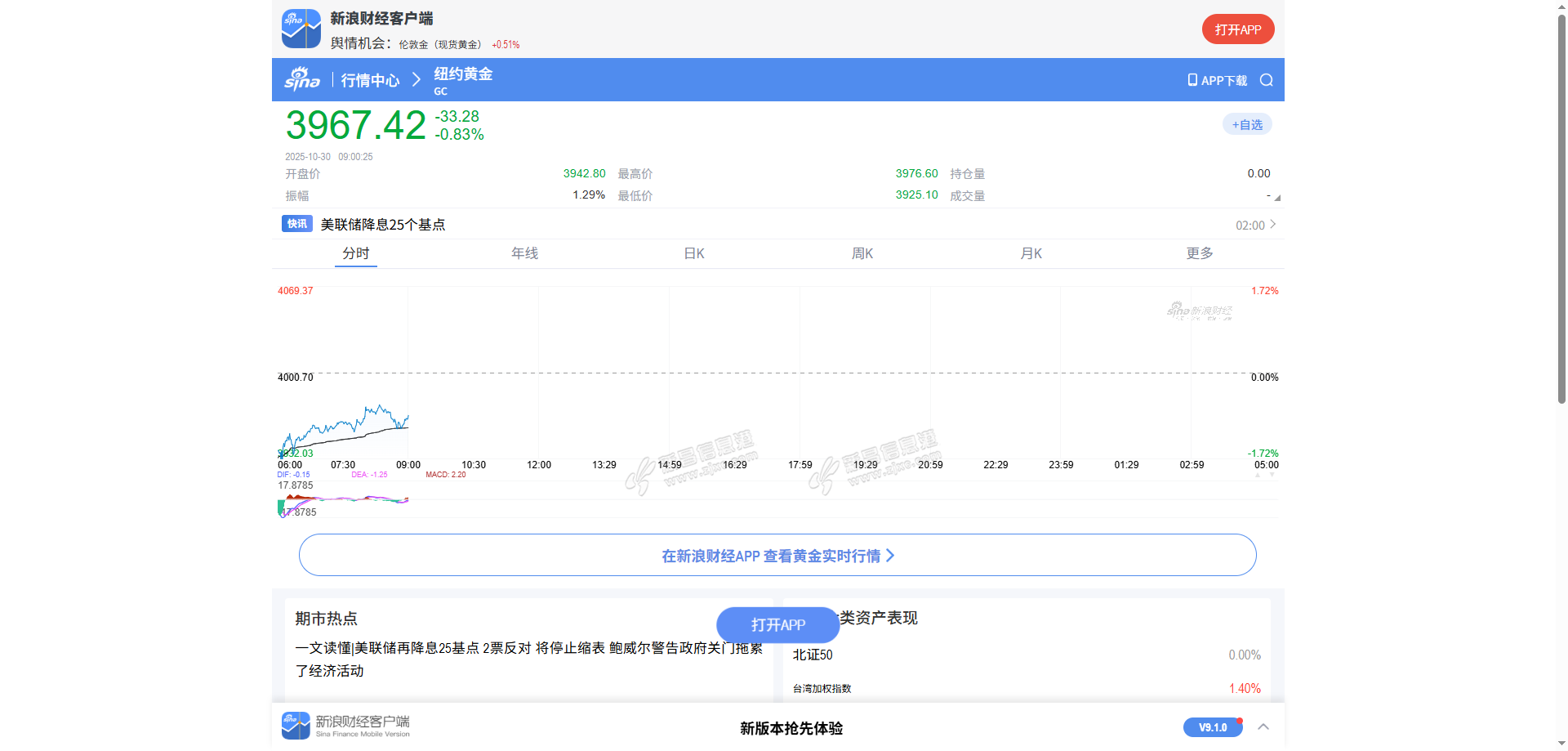
Task: Expand quote details with the gray corner triangle
Action: pyautogui.click(x=1276, y=198)
